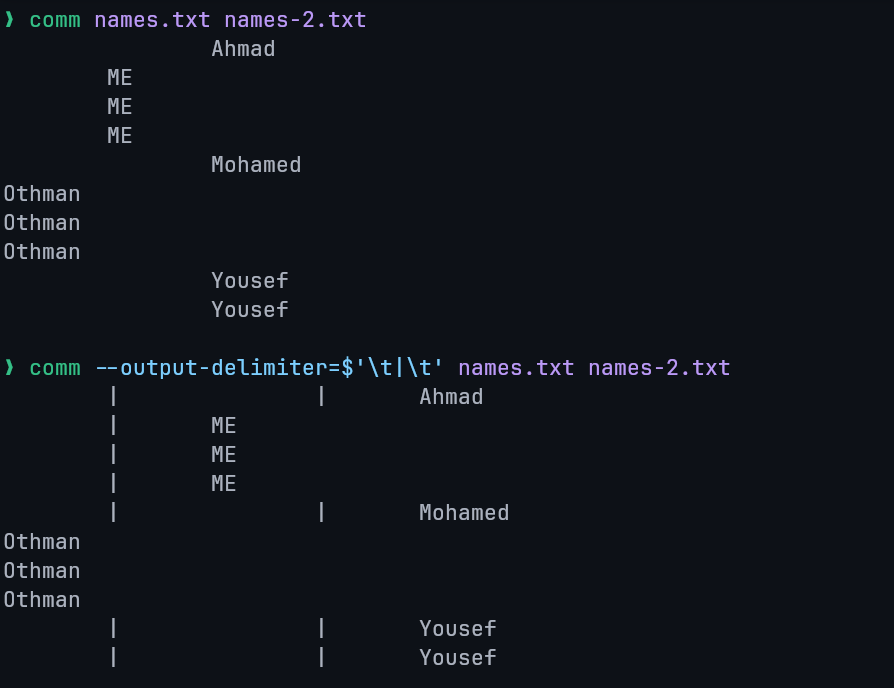894x688 pixels.
Task: Select 'names-2.txt' argument in the first command
Action: pos(295,20)
